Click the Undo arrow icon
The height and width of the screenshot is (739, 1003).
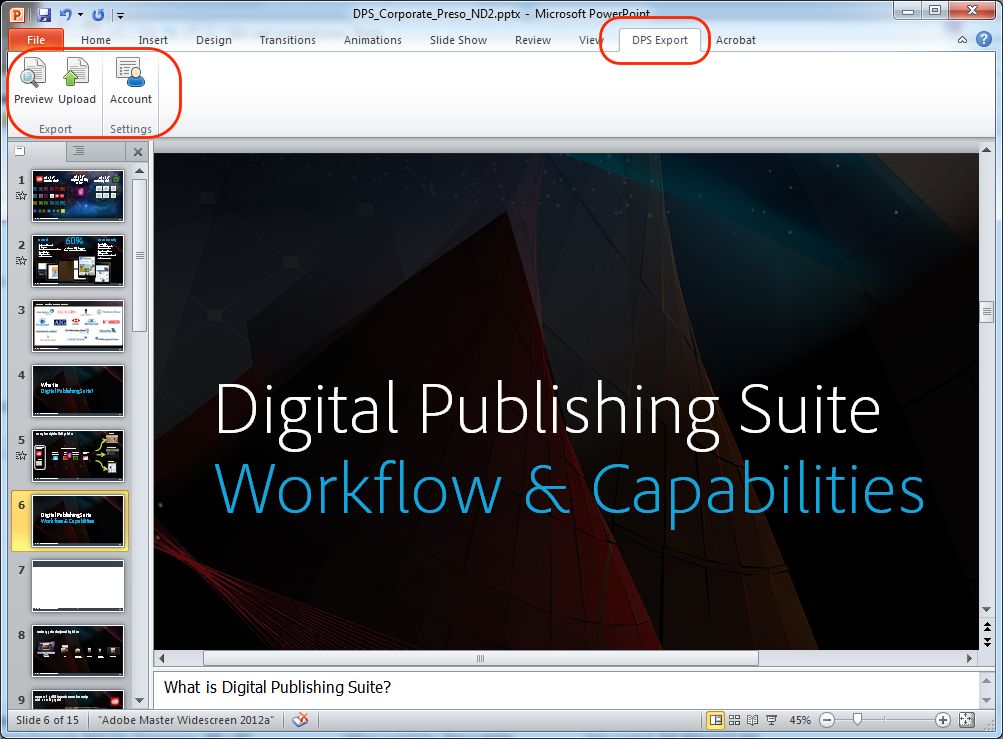point(65,14)
